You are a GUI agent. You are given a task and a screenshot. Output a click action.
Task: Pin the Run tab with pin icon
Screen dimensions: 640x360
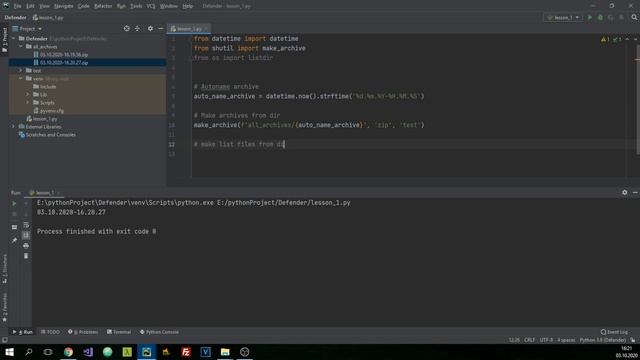coord(14,240)
